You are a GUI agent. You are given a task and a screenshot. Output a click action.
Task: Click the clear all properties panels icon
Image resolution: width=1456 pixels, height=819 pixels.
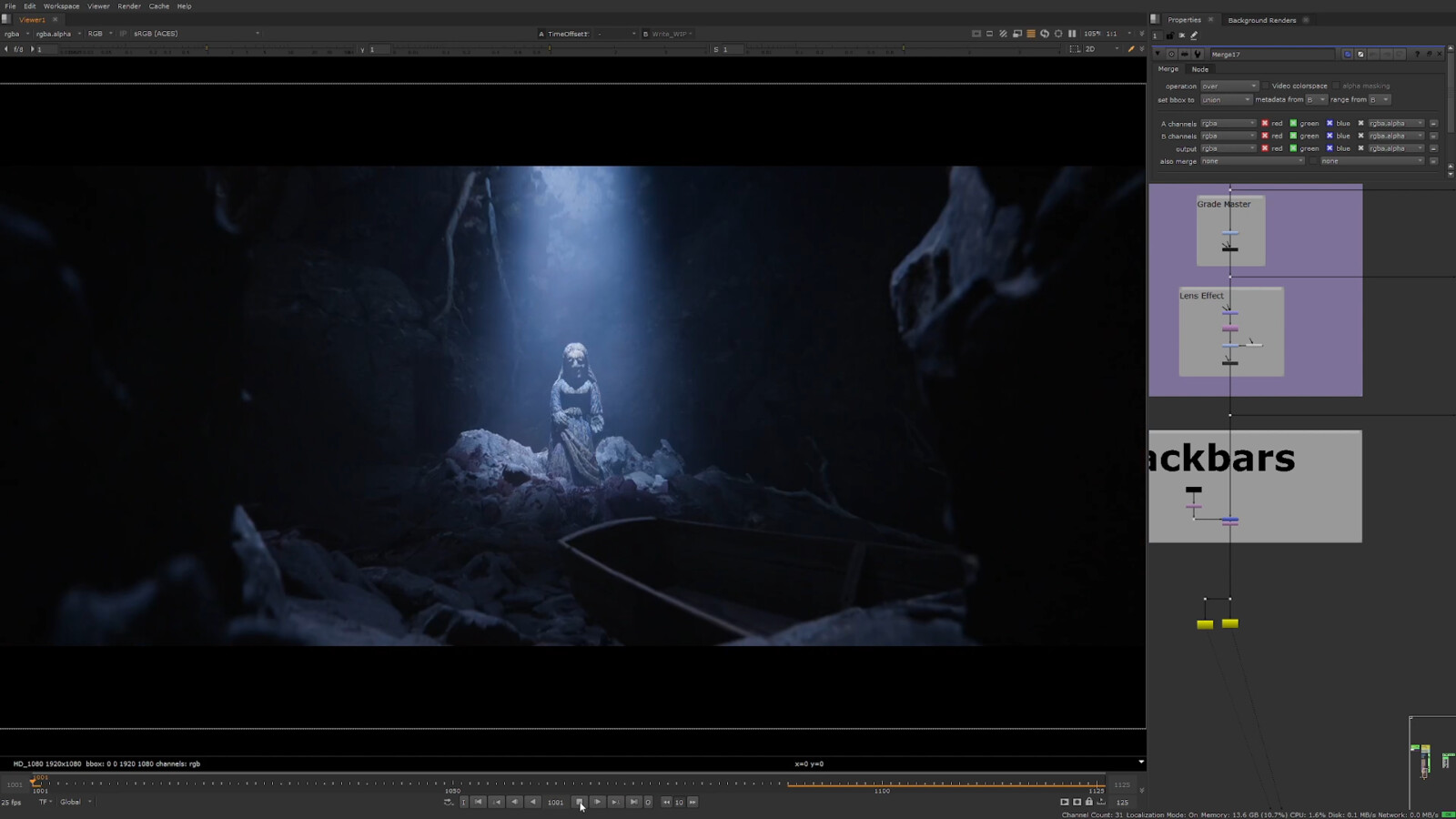point(1182,36)
